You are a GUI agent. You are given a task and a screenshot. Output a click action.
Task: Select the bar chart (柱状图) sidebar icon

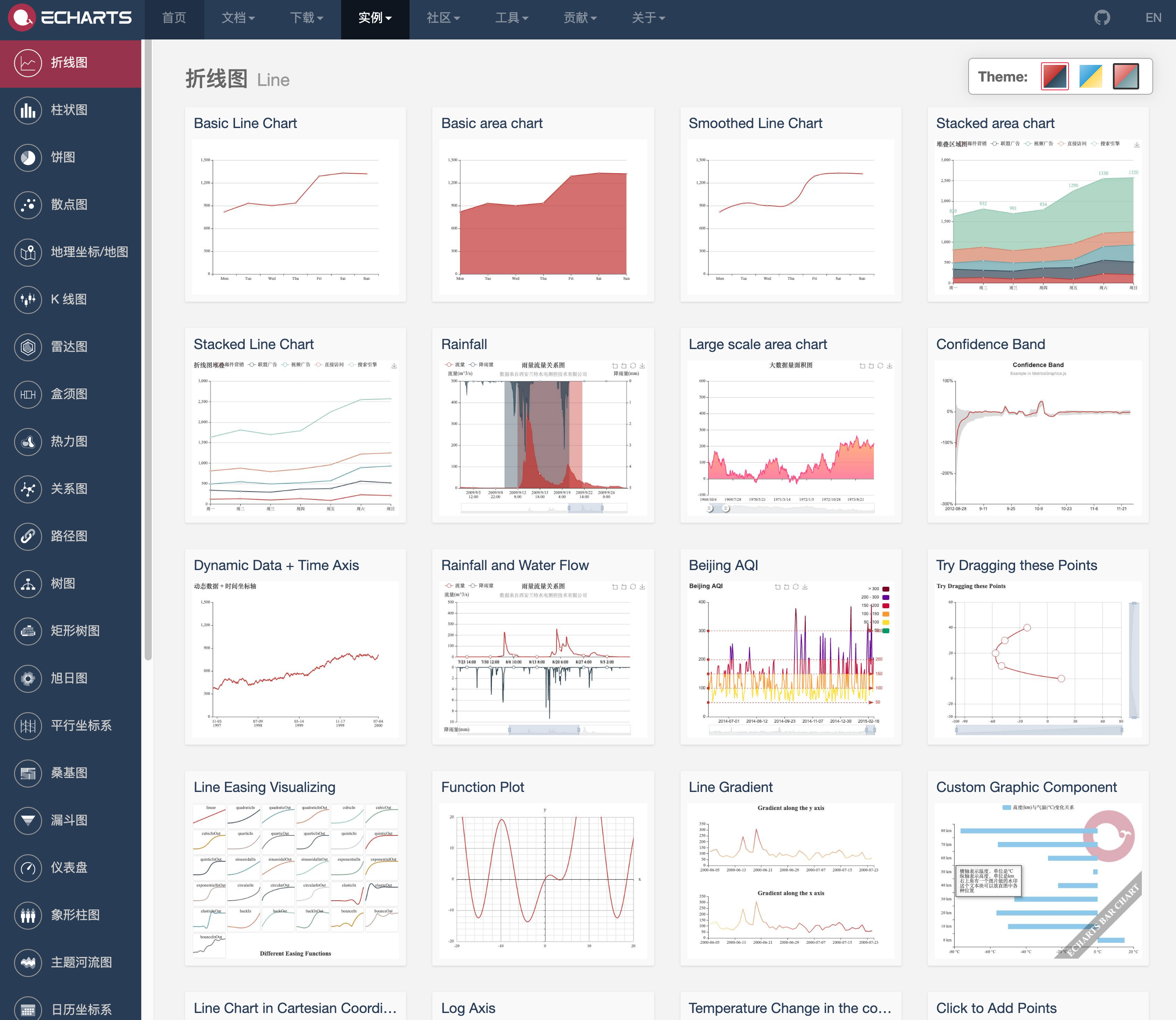[28, 110]
